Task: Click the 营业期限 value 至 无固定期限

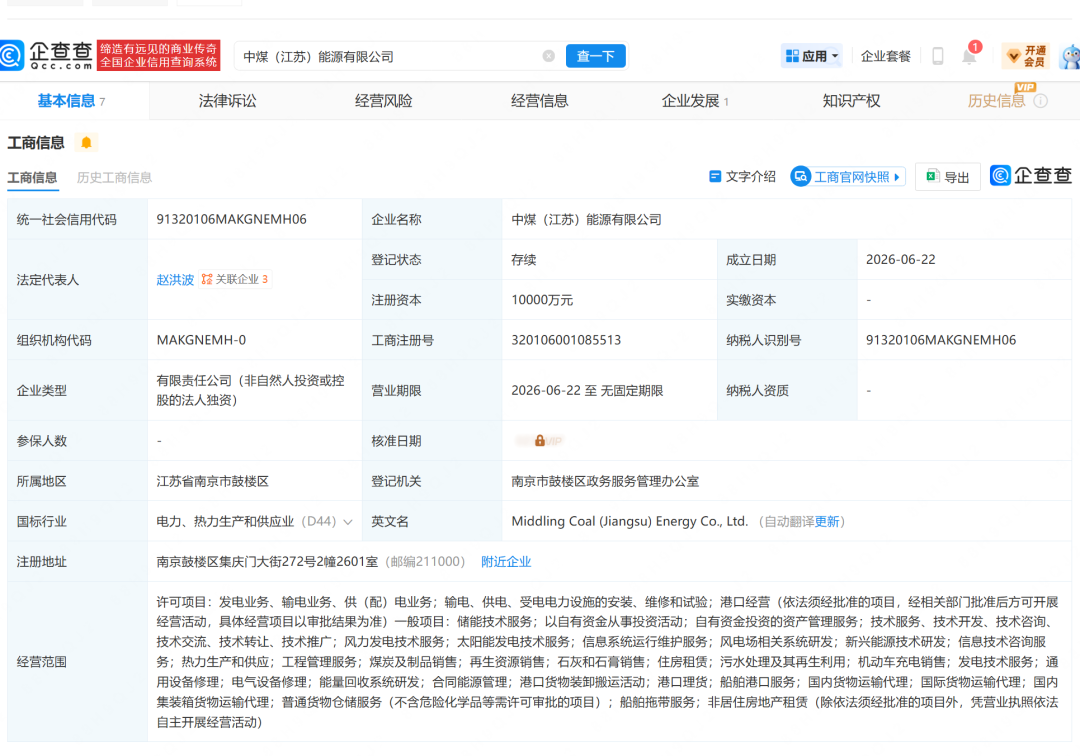Action: pos(588,390)
